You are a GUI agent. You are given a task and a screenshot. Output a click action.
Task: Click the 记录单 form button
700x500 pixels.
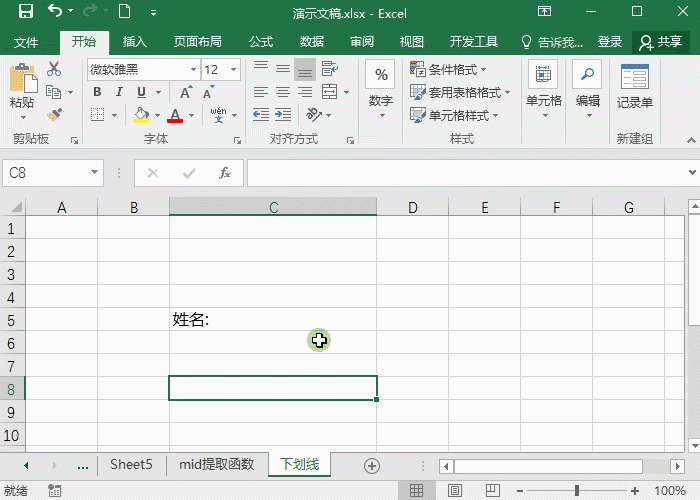click(634, 87)
